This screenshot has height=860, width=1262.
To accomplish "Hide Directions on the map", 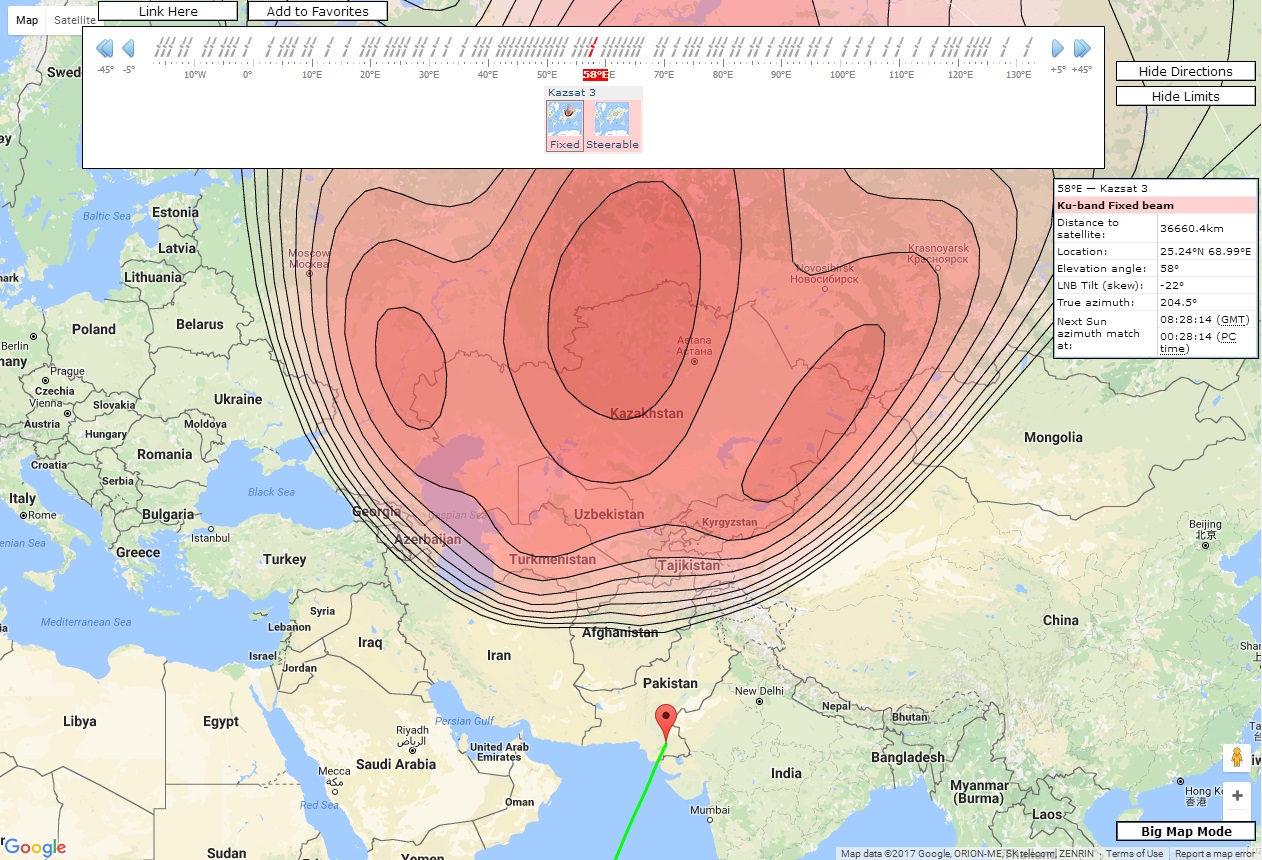I will pyautogui.click(x=1185, y=71).
